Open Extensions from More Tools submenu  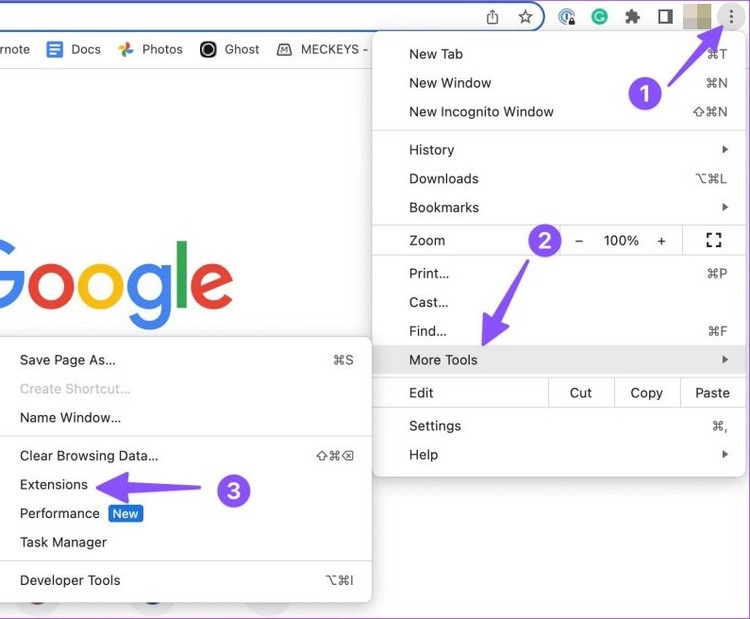pos(186,485)
